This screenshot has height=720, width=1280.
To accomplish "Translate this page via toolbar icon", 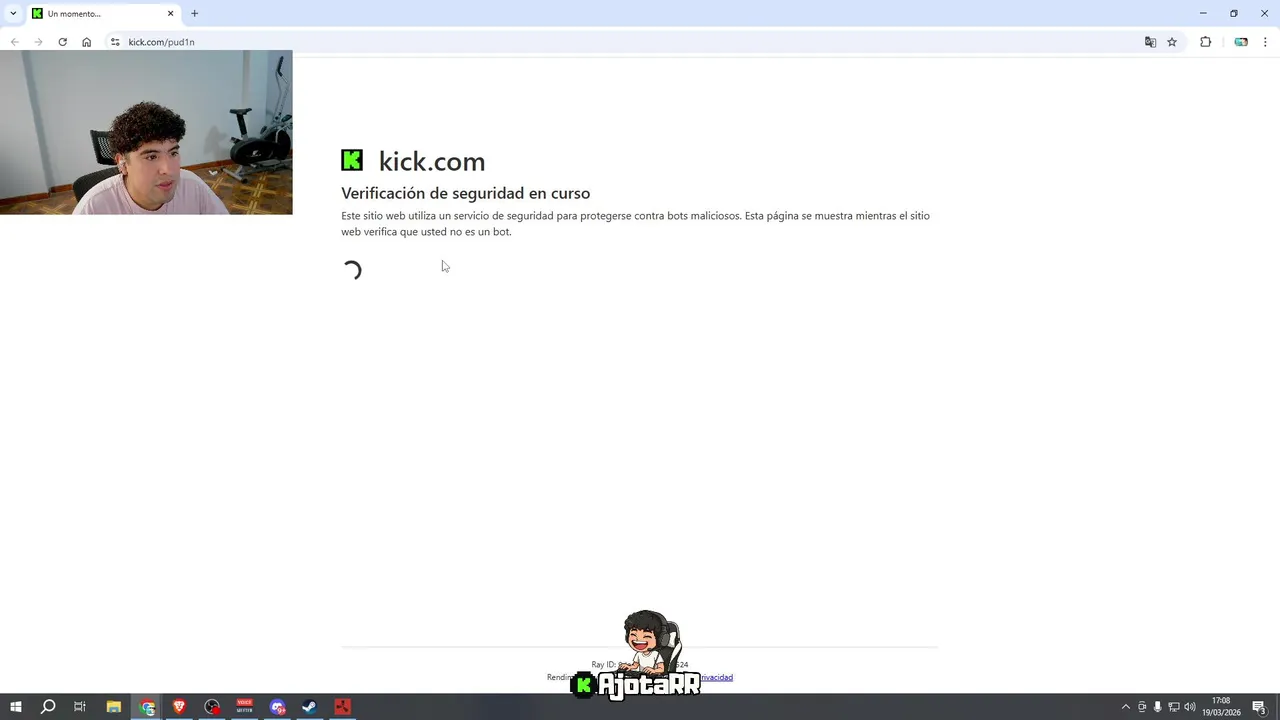I will [x=1150, y=42].
